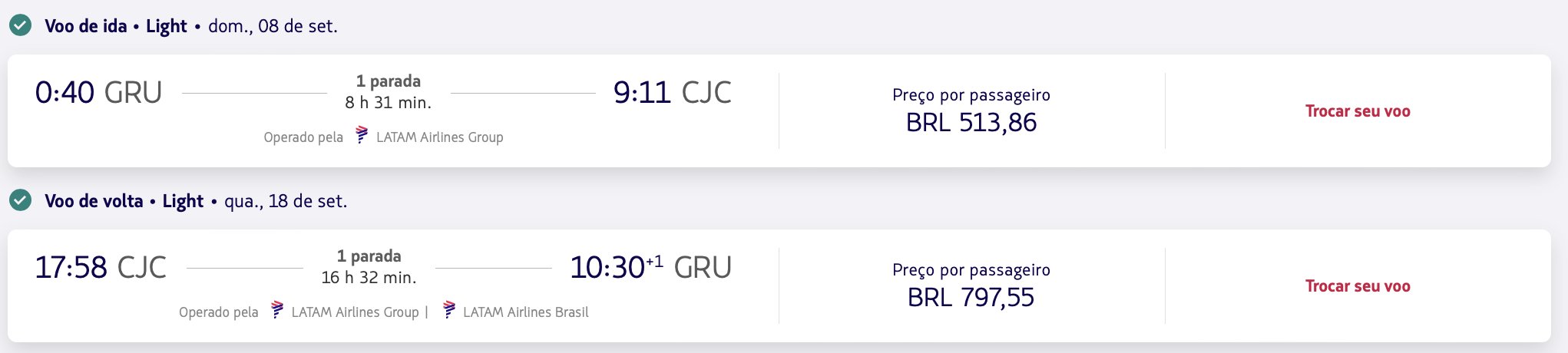The image size is (1568, 353).
Task: Click the LATAM Airlines Brasil operator label
Action: pyautogui.click(x=526, y=312)
